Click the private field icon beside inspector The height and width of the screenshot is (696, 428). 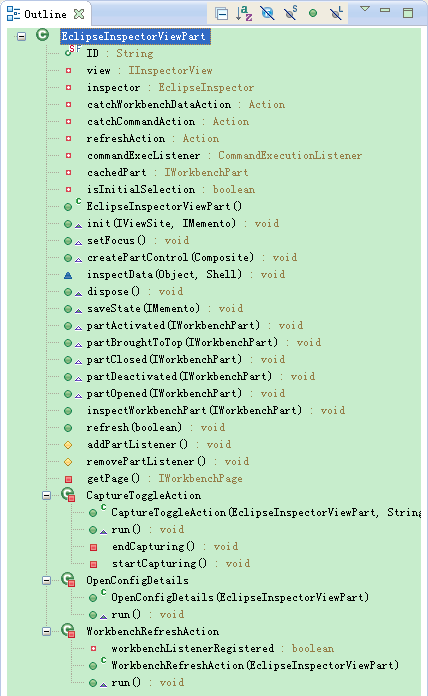click(x=68, y=87)
